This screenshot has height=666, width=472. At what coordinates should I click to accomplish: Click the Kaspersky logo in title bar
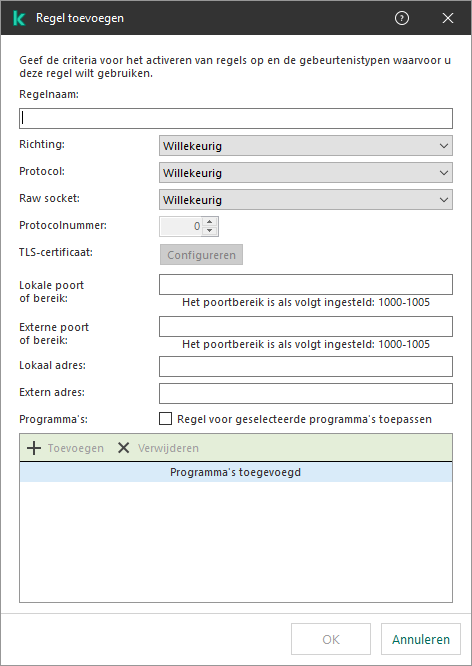coord(19,18)
